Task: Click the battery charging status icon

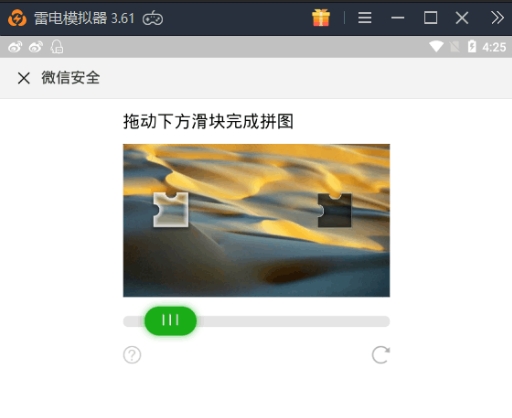Action: [x=472, y=47]
